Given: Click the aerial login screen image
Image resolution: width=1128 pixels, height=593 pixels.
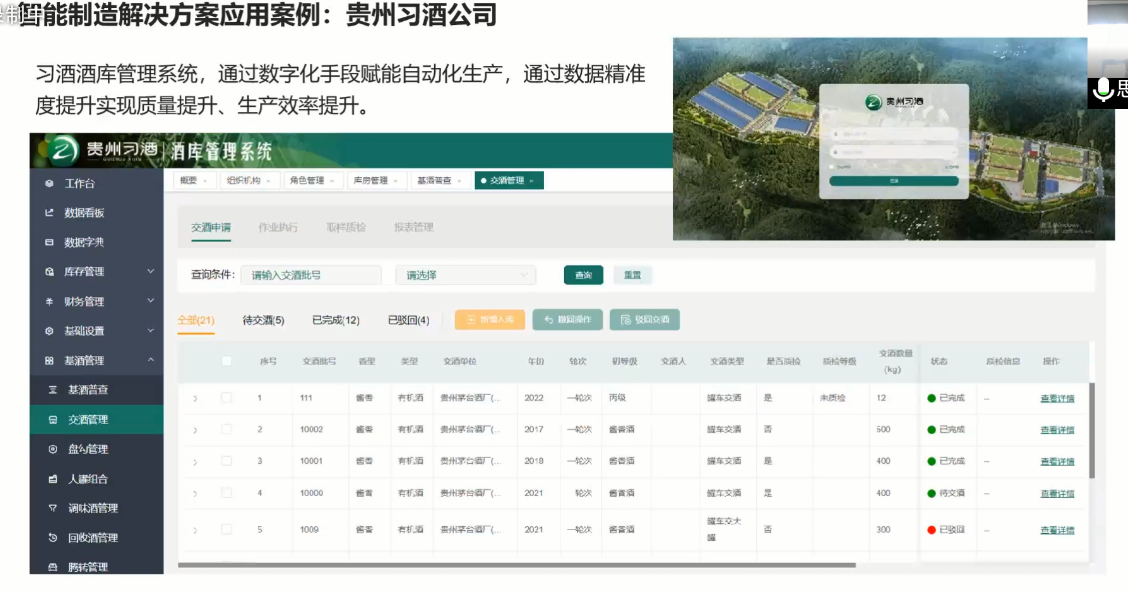Looking at the screenshot, I should (x=893, y=139).
